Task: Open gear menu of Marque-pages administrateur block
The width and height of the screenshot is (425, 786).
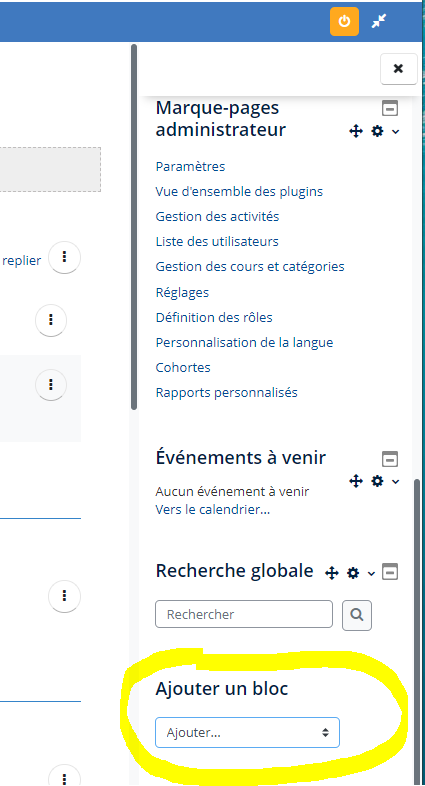Action: tap(384, 131)
